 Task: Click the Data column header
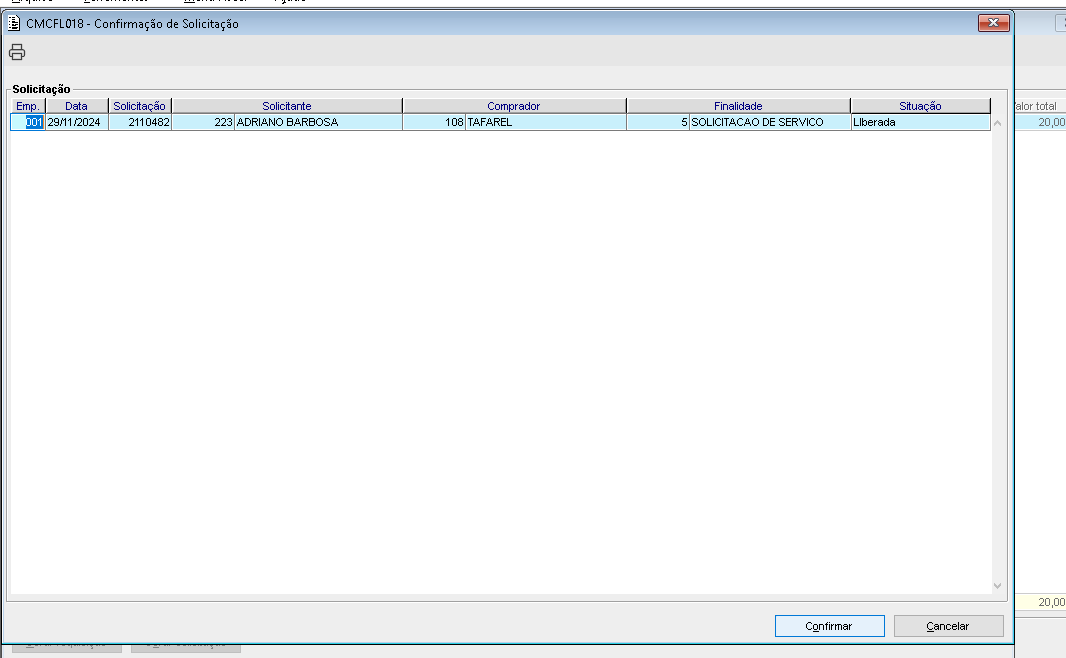click(77, 106)
